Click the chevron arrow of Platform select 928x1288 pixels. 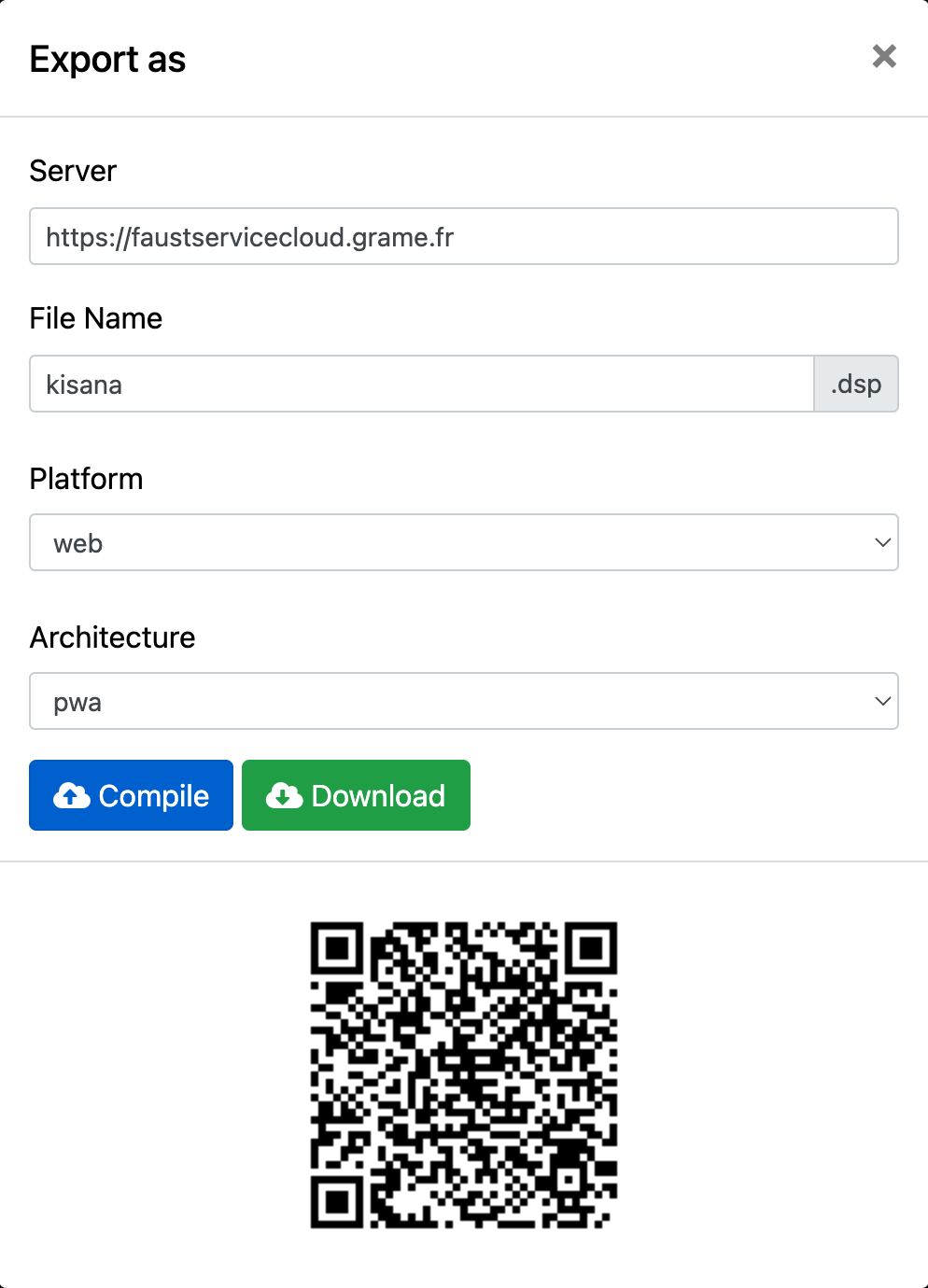(882, 542)
